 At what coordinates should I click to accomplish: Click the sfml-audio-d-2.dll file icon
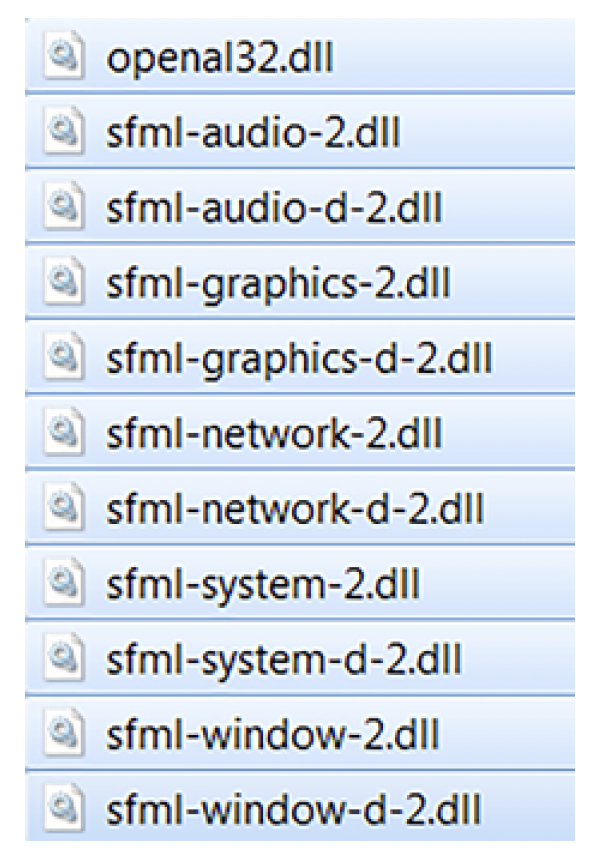pos(65,207)
